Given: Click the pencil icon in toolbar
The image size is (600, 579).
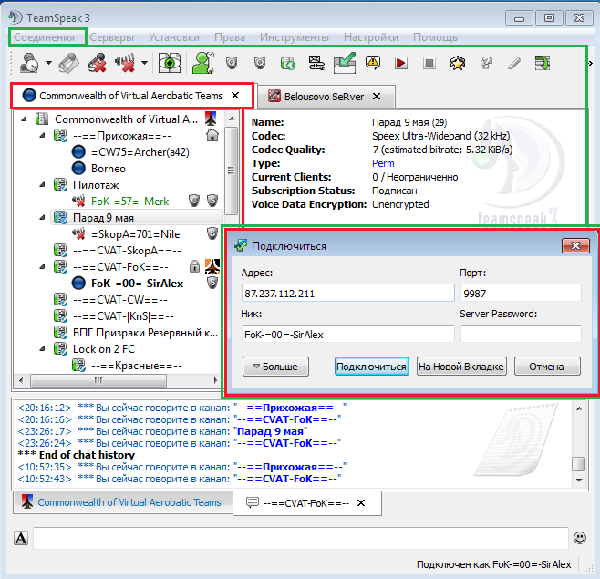Looking at the screenshot, I should click(x=514, y=63).
